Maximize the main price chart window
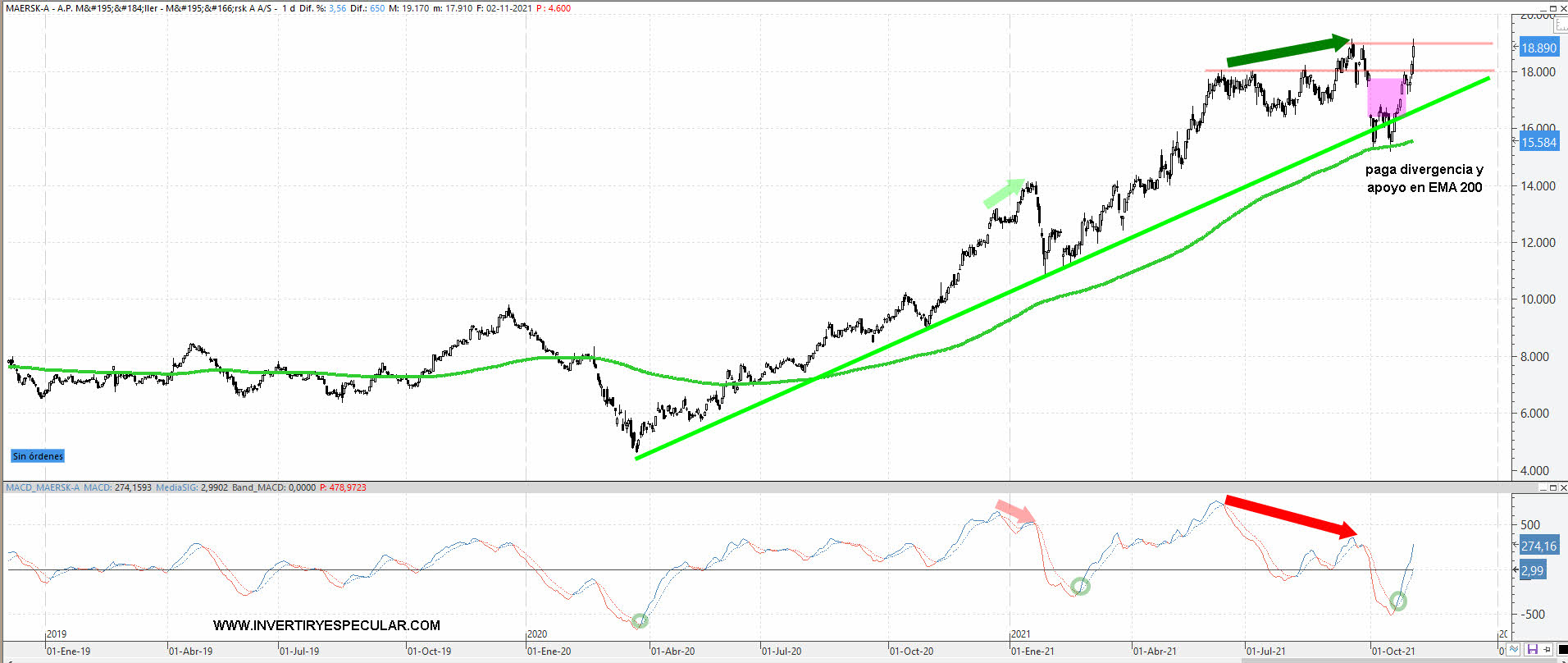Viewport: 1568px width, 663px height. 1552,8
